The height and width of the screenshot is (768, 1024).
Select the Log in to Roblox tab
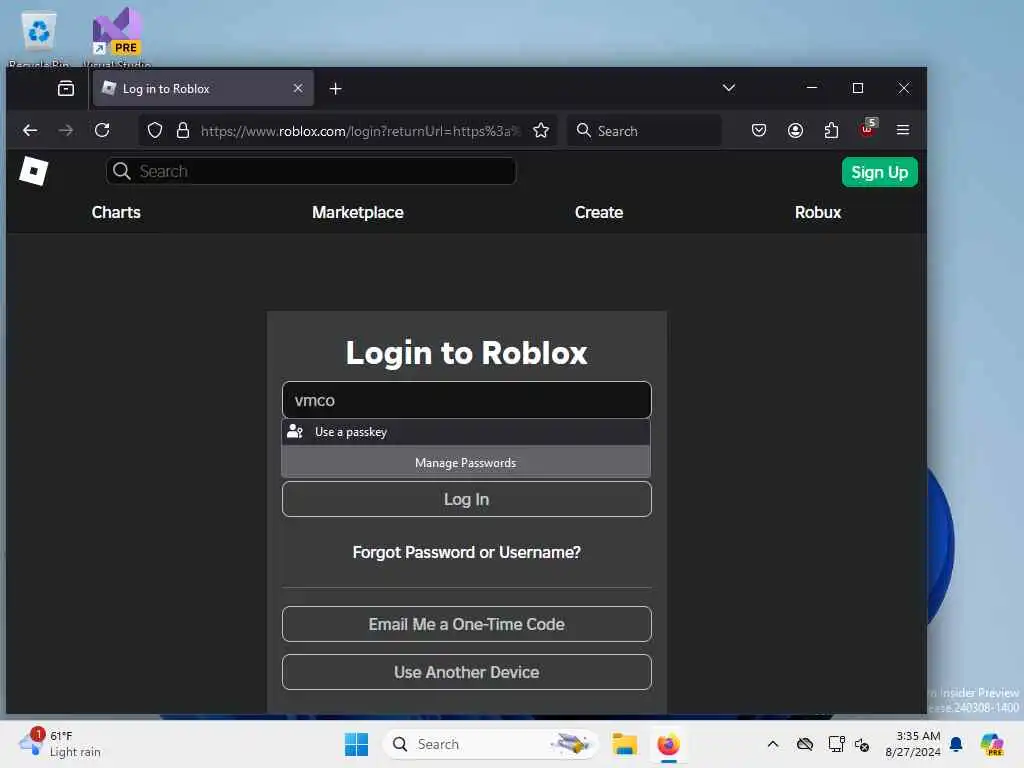[x=203, y=88]
